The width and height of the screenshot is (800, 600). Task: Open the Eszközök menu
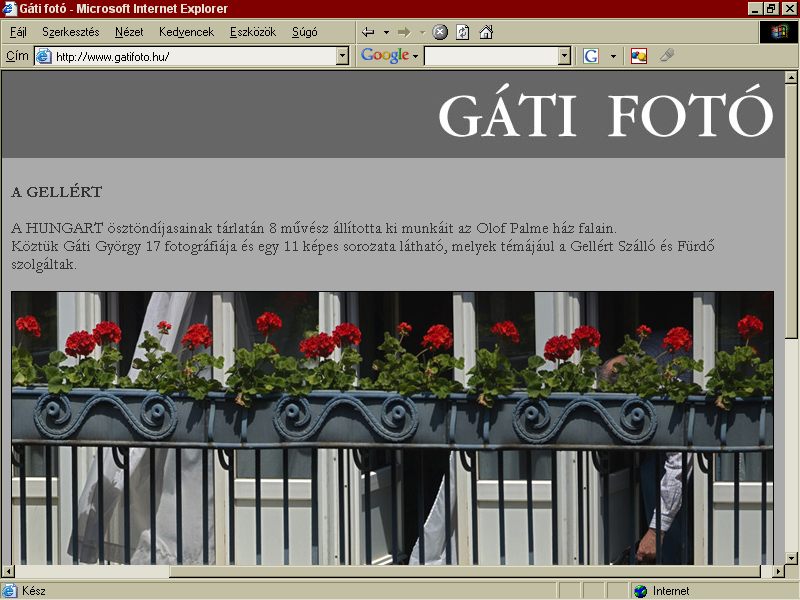[x=253, y=32]
